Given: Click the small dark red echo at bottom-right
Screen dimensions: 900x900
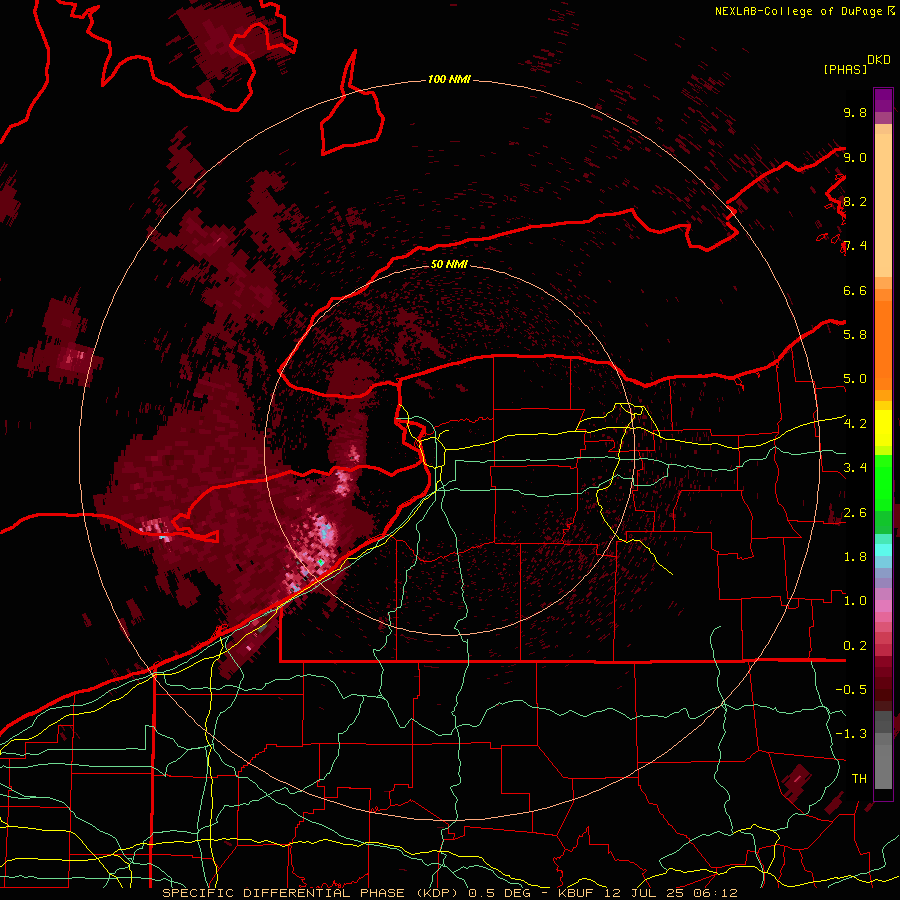Looking at the screenshot, I should click(797, 781).
